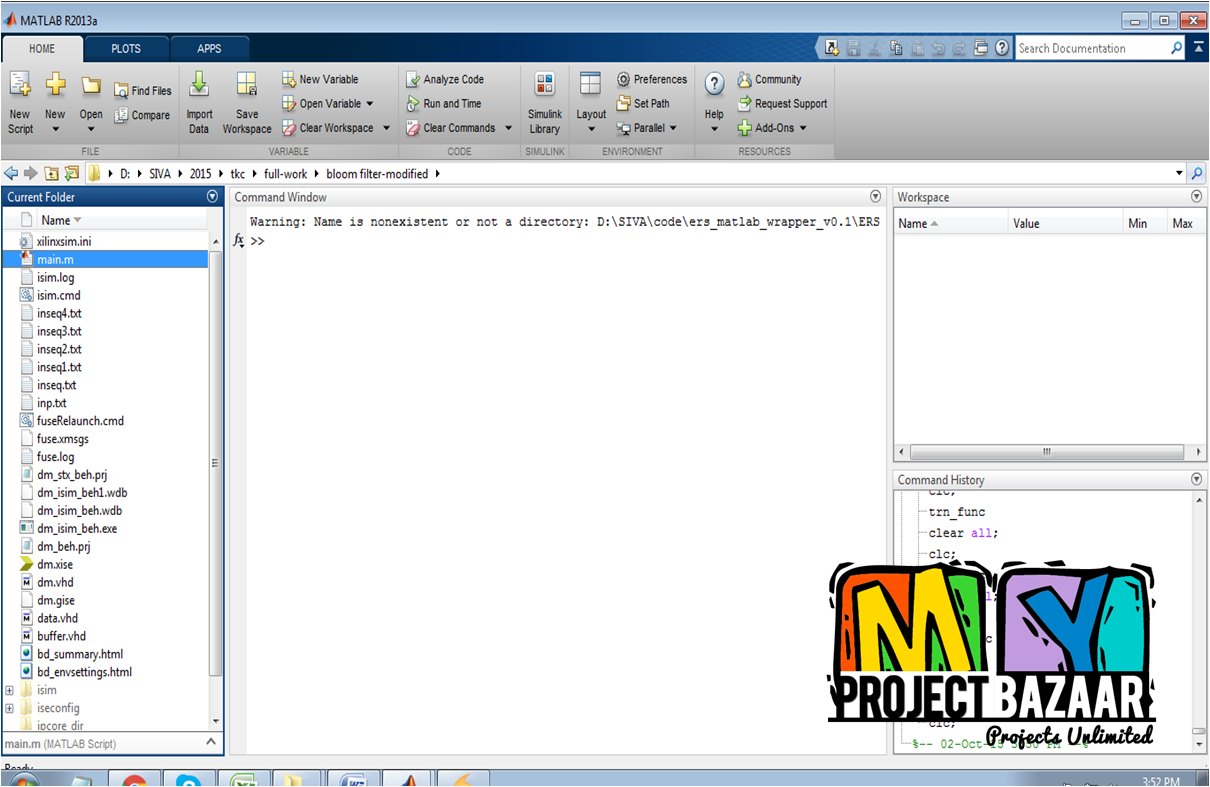Open the Layout menu

(591, 103)
